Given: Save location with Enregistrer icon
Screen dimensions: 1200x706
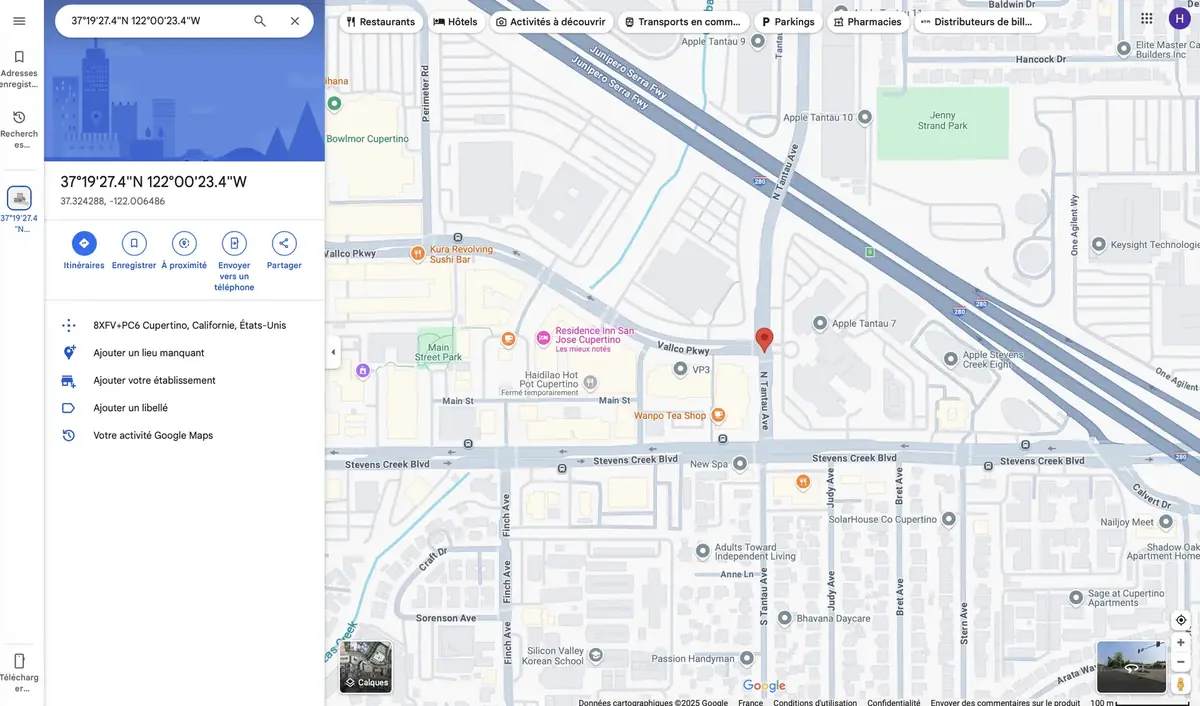Looking at the screenshot, I should pyautogui.click(x=134, y=243).
